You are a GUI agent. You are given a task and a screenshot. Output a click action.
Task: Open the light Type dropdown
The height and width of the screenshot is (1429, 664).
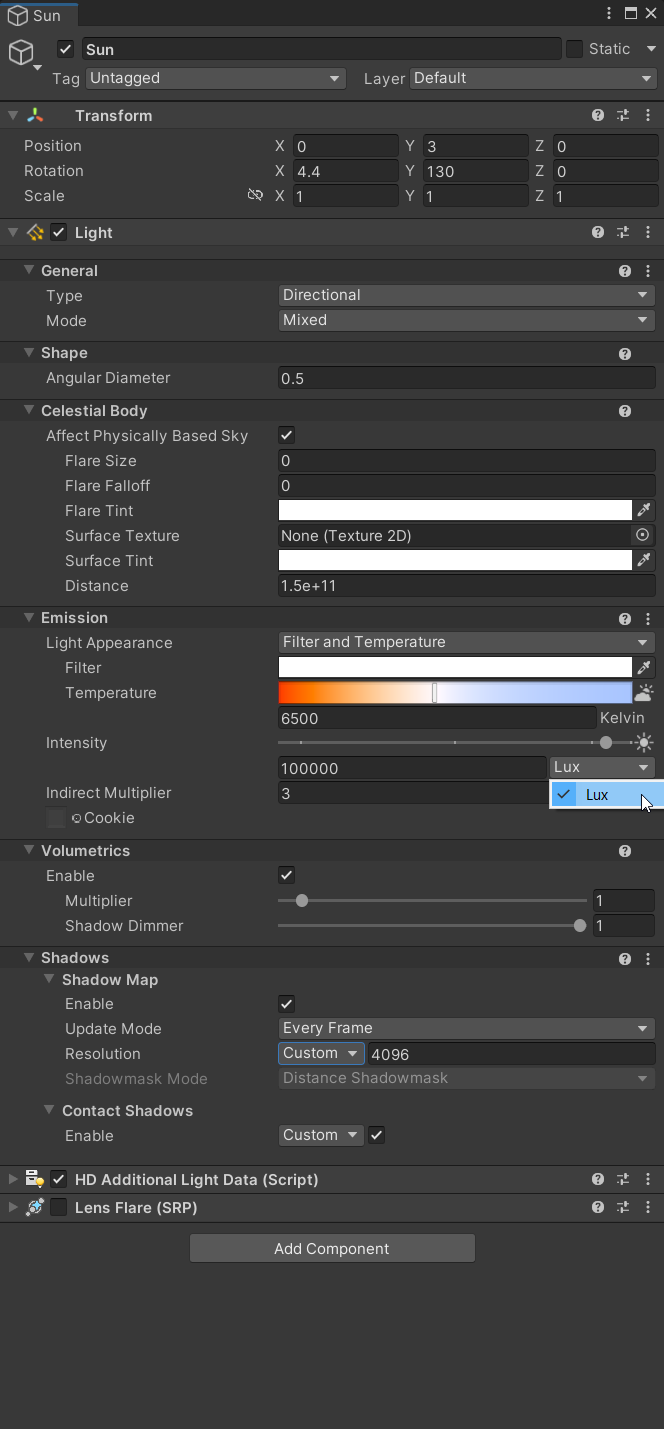coord(466,295)
